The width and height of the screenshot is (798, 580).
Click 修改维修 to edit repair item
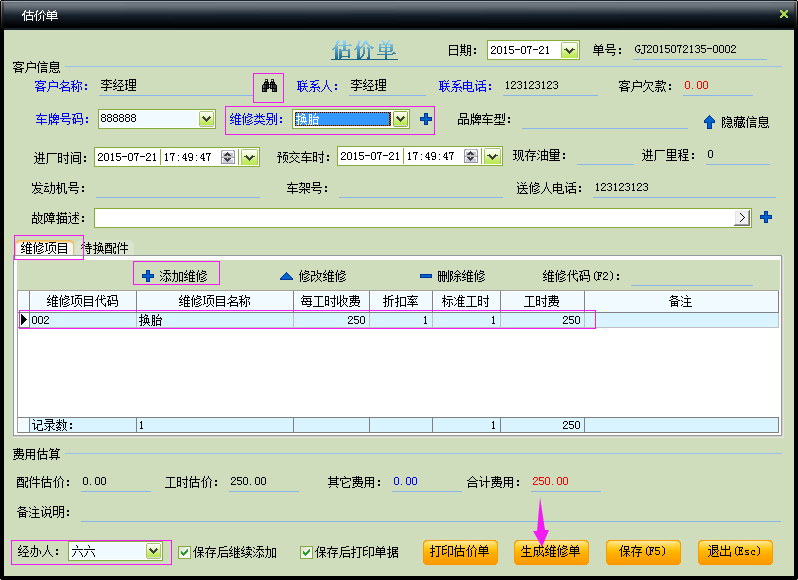point(314,276)
